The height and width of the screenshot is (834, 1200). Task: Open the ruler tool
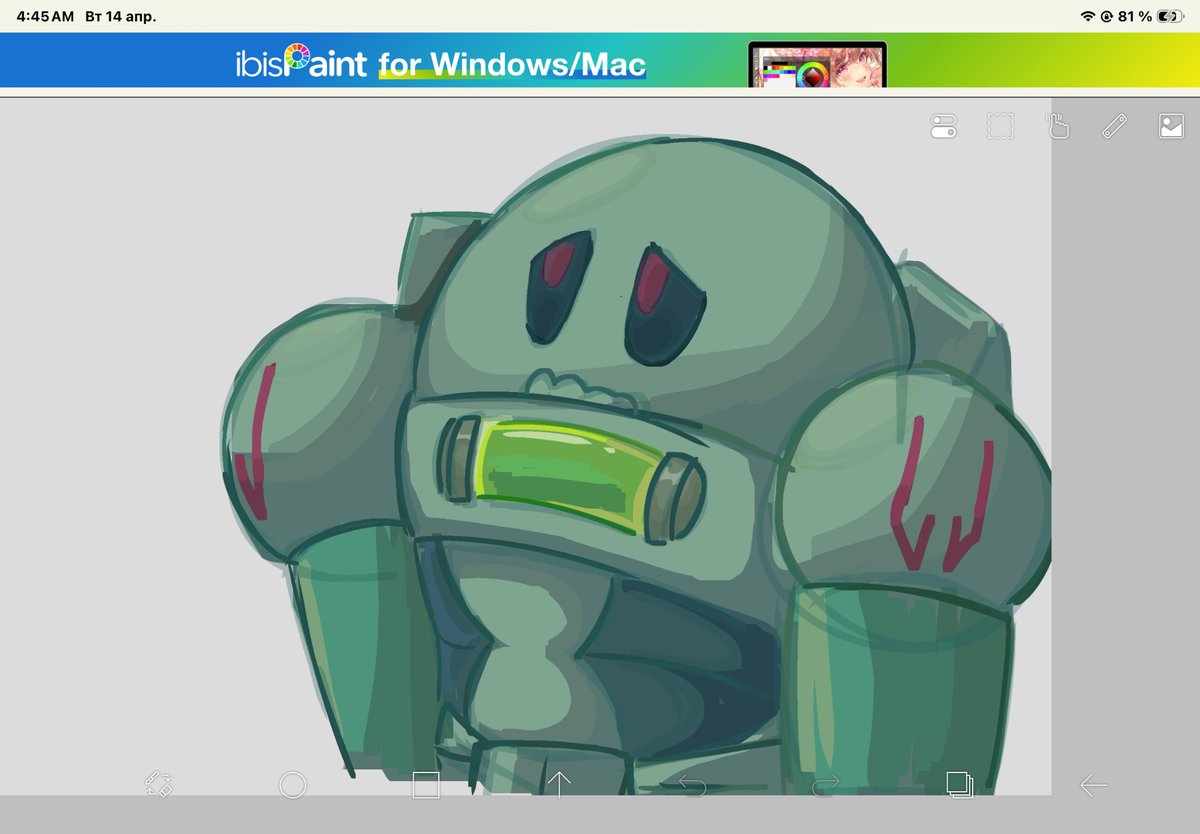tap(1114, 126)
